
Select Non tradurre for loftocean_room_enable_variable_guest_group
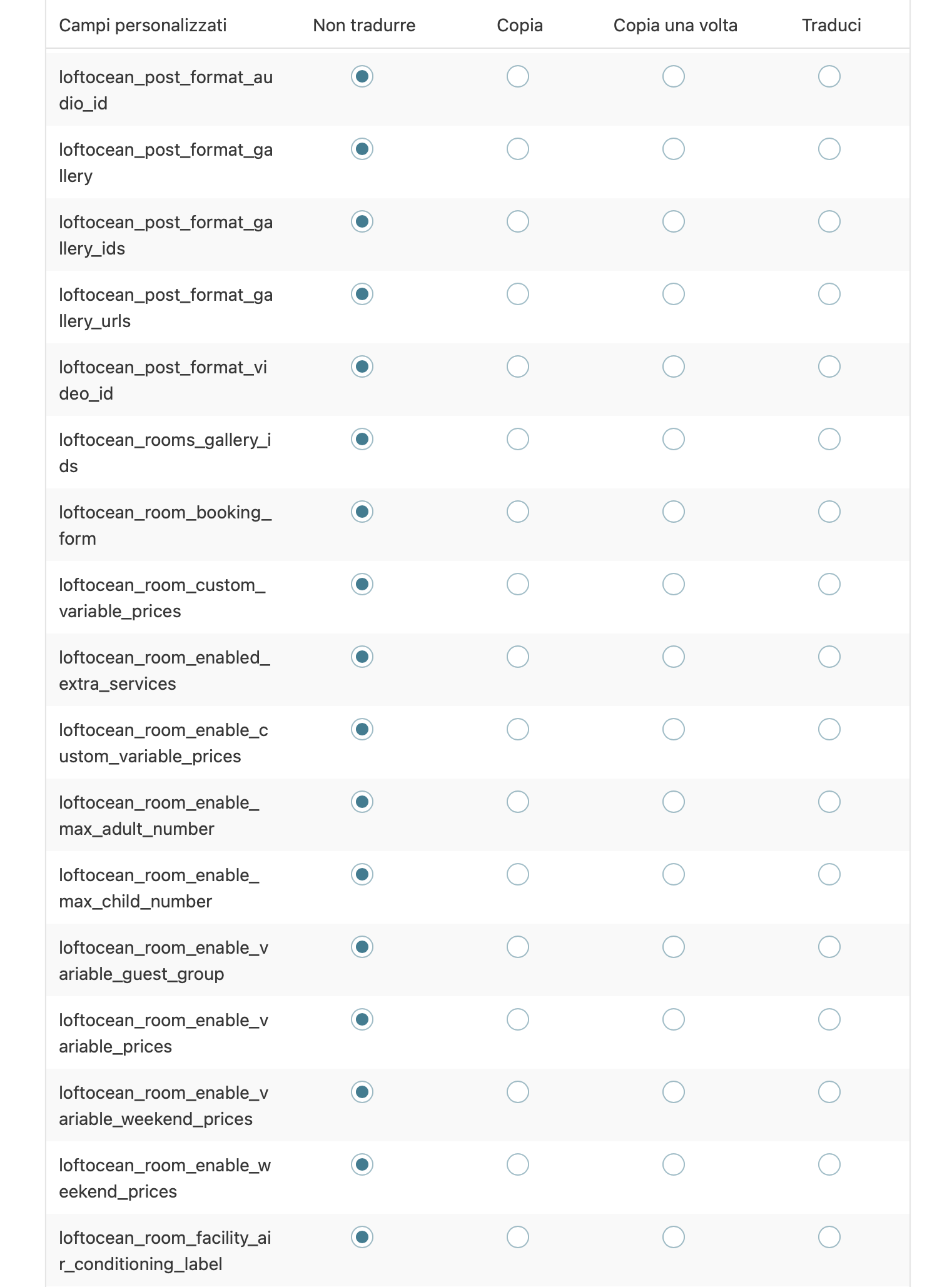coord(362,947)
